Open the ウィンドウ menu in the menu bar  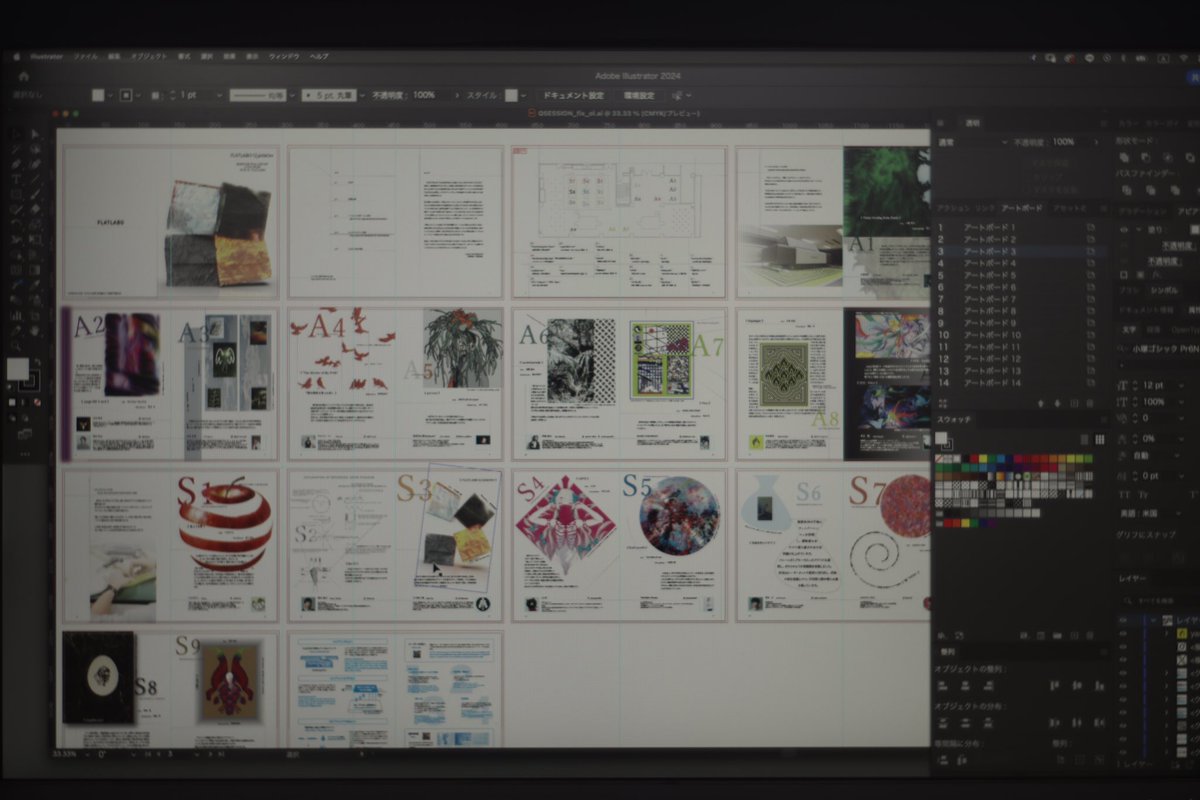point(285,57)
